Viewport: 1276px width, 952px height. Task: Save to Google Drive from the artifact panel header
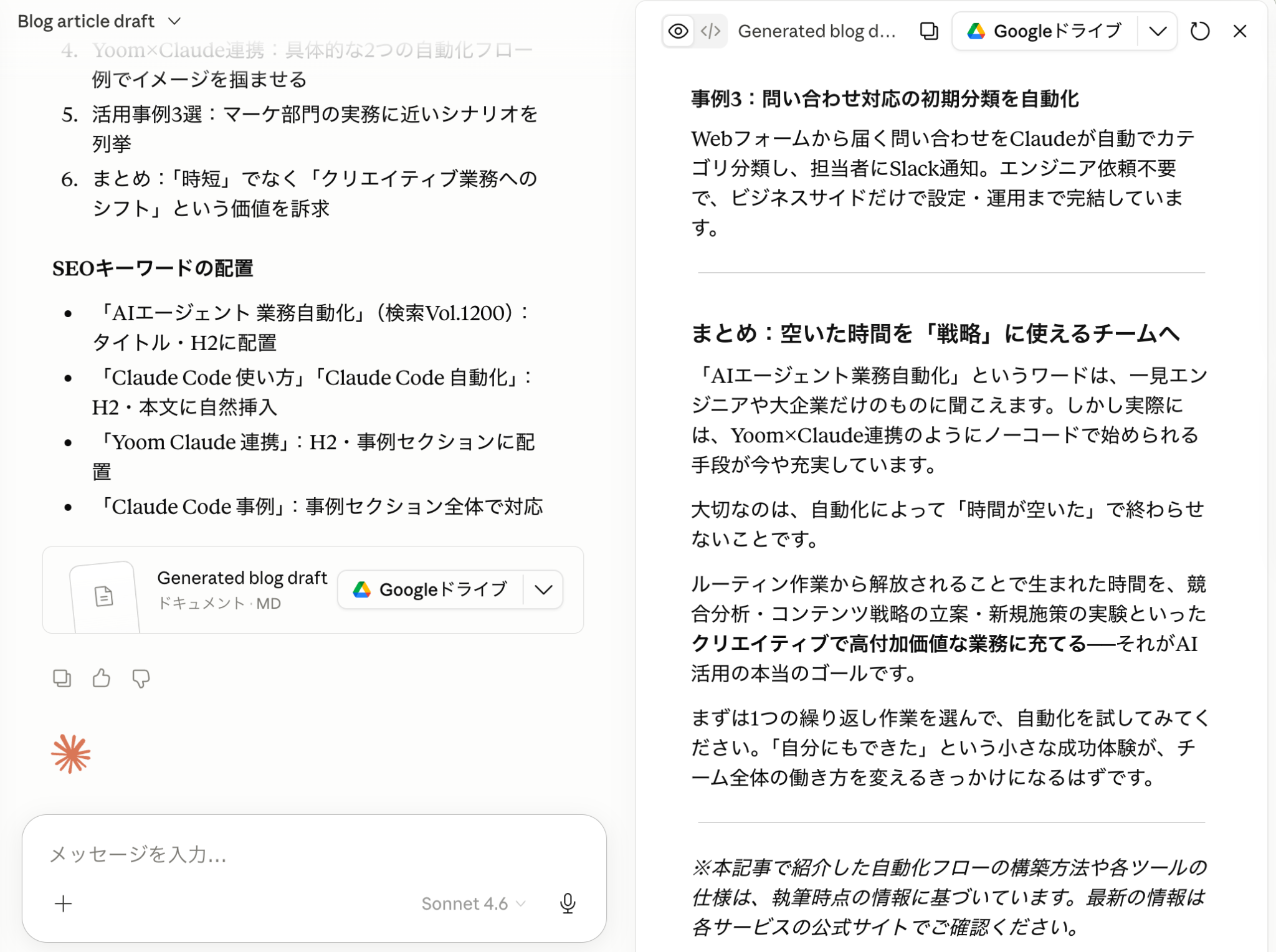coord(1045,31)
